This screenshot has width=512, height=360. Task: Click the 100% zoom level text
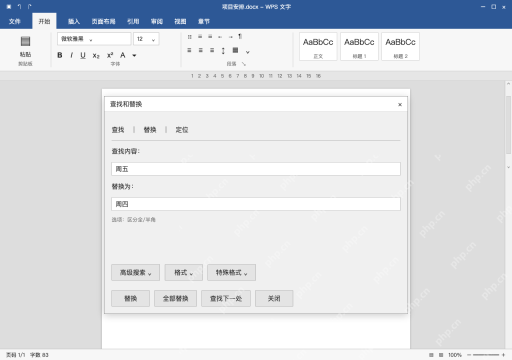click(455, 355)
